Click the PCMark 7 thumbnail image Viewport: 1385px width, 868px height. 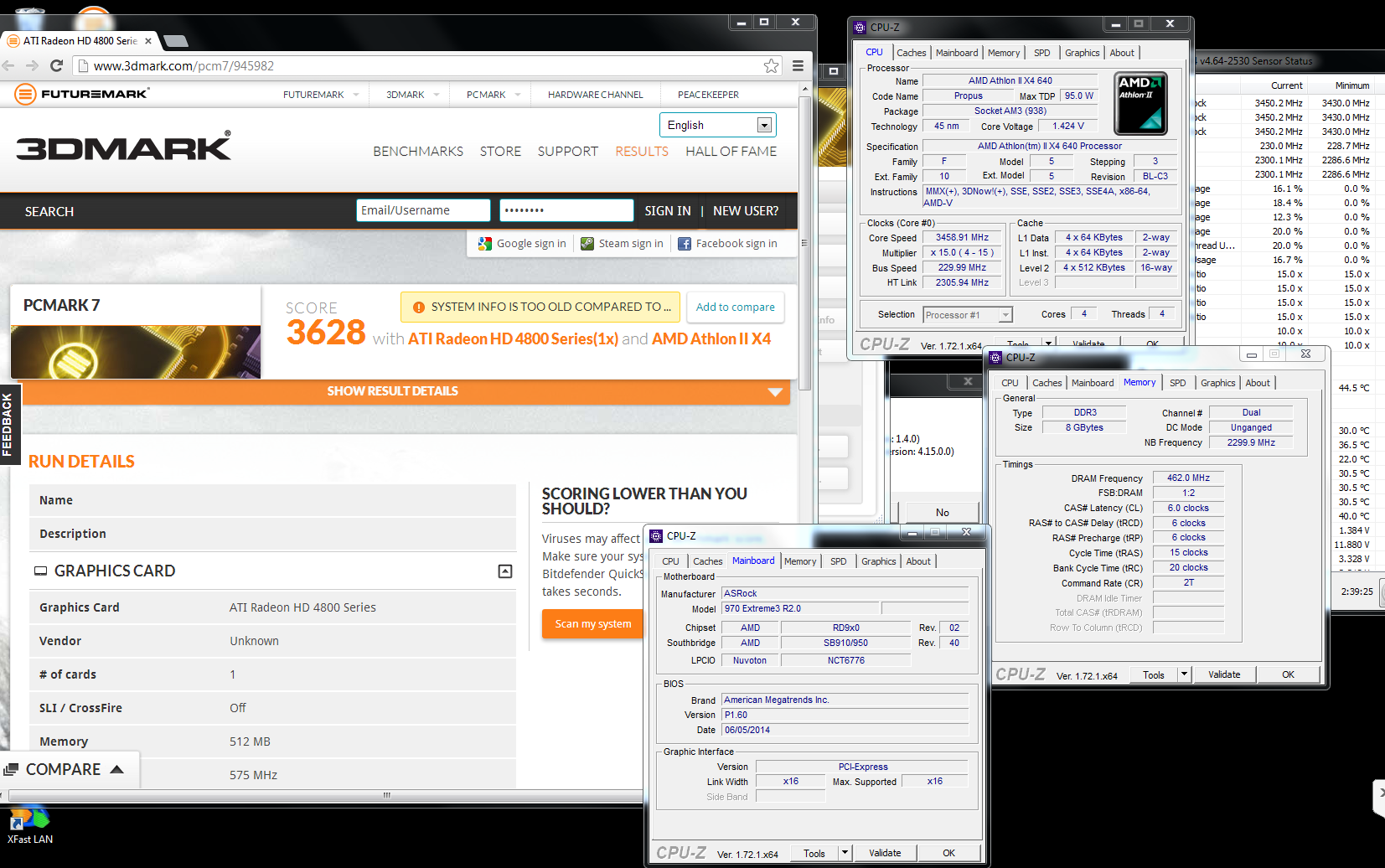click(136, 352)
